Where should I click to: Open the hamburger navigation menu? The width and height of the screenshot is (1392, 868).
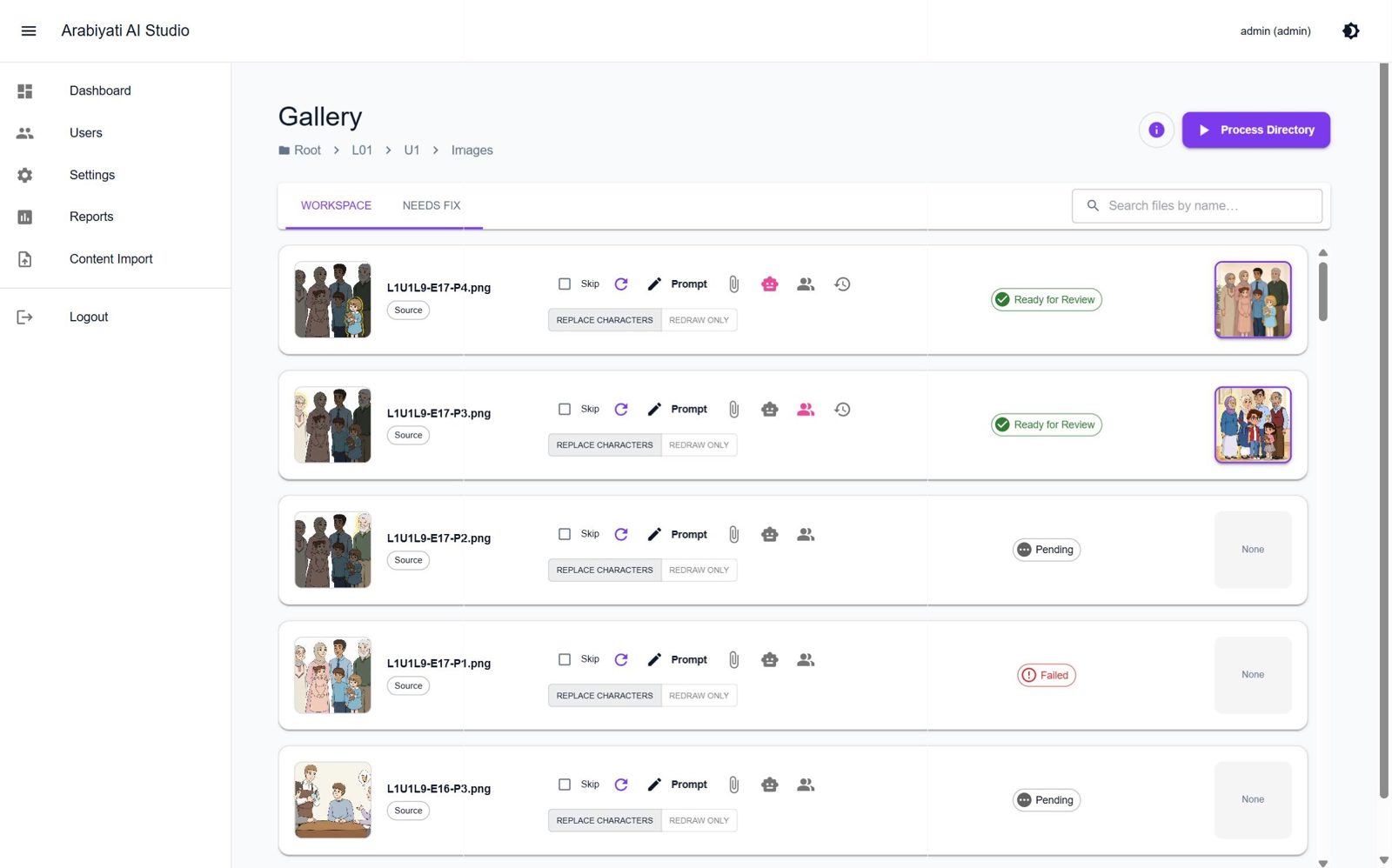29,30
